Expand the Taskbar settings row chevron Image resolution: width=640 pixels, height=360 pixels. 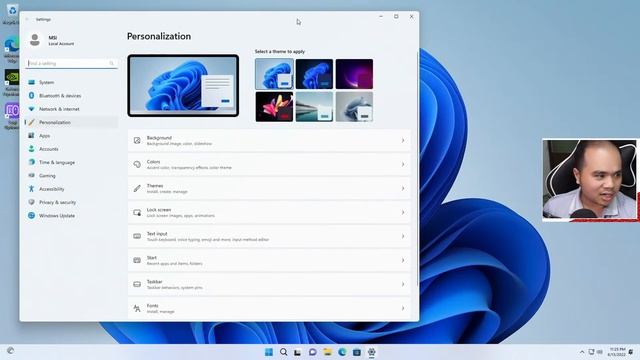[403, 284]
